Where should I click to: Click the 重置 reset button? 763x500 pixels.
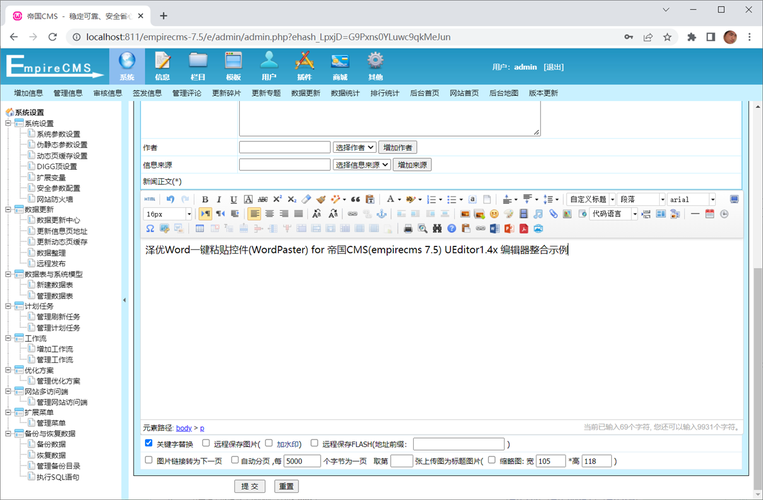[287, 486]
